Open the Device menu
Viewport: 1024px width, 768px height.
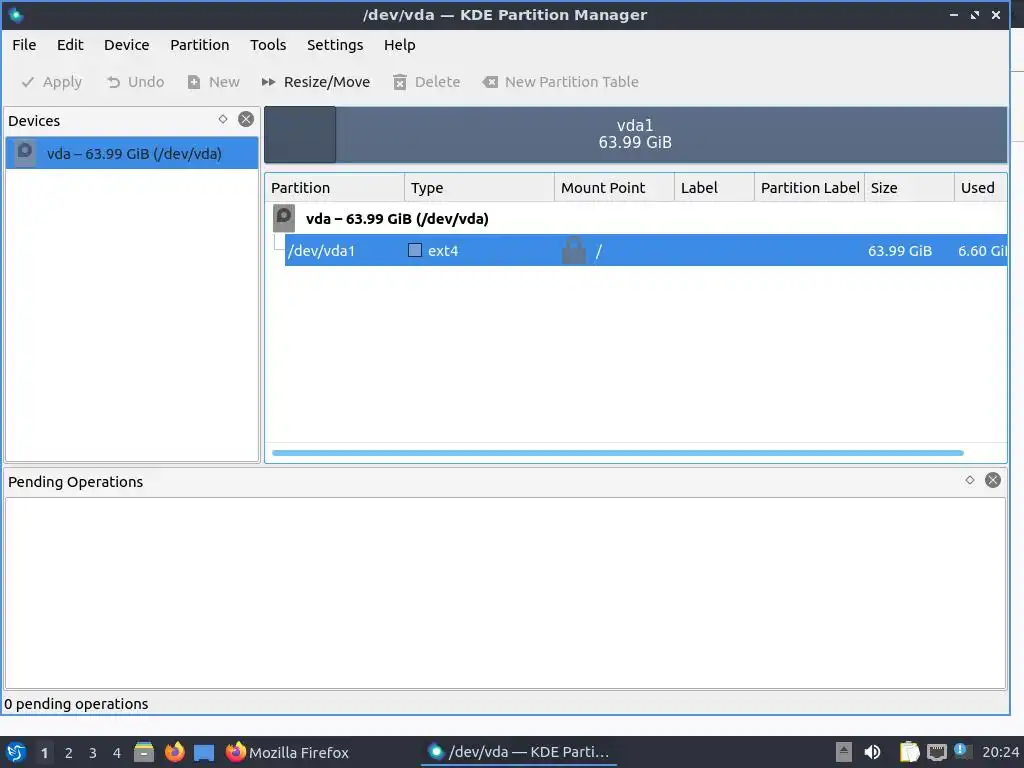[127, 45]
